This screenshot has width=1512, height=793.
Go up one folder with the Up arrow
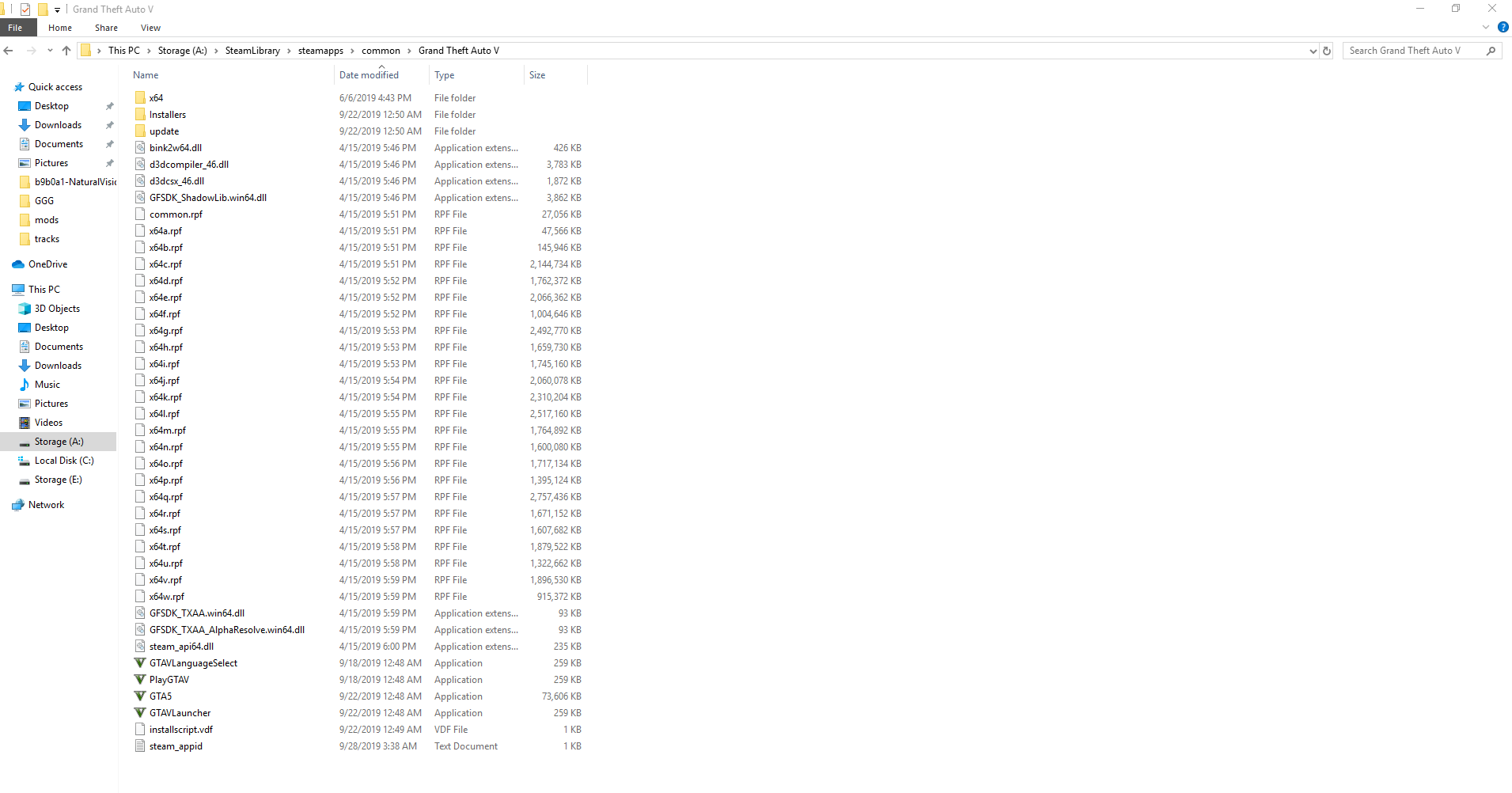click(x=66, y=51)
